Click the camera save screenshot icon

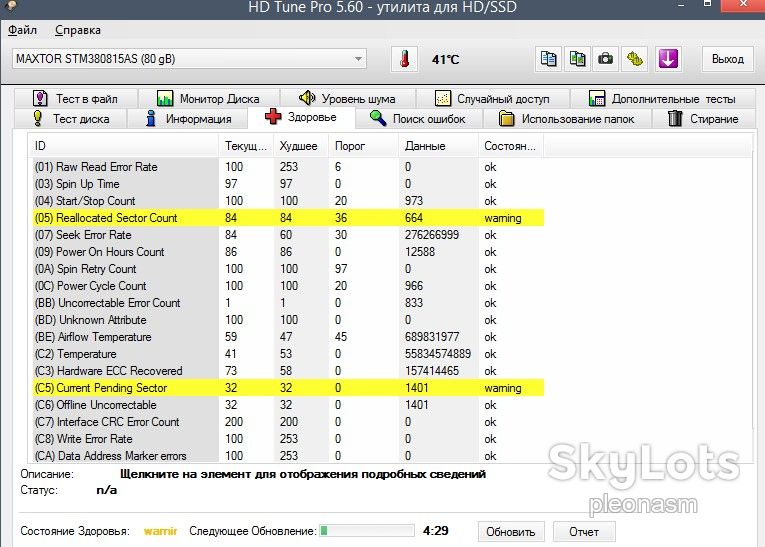click(x=605, y=59)
